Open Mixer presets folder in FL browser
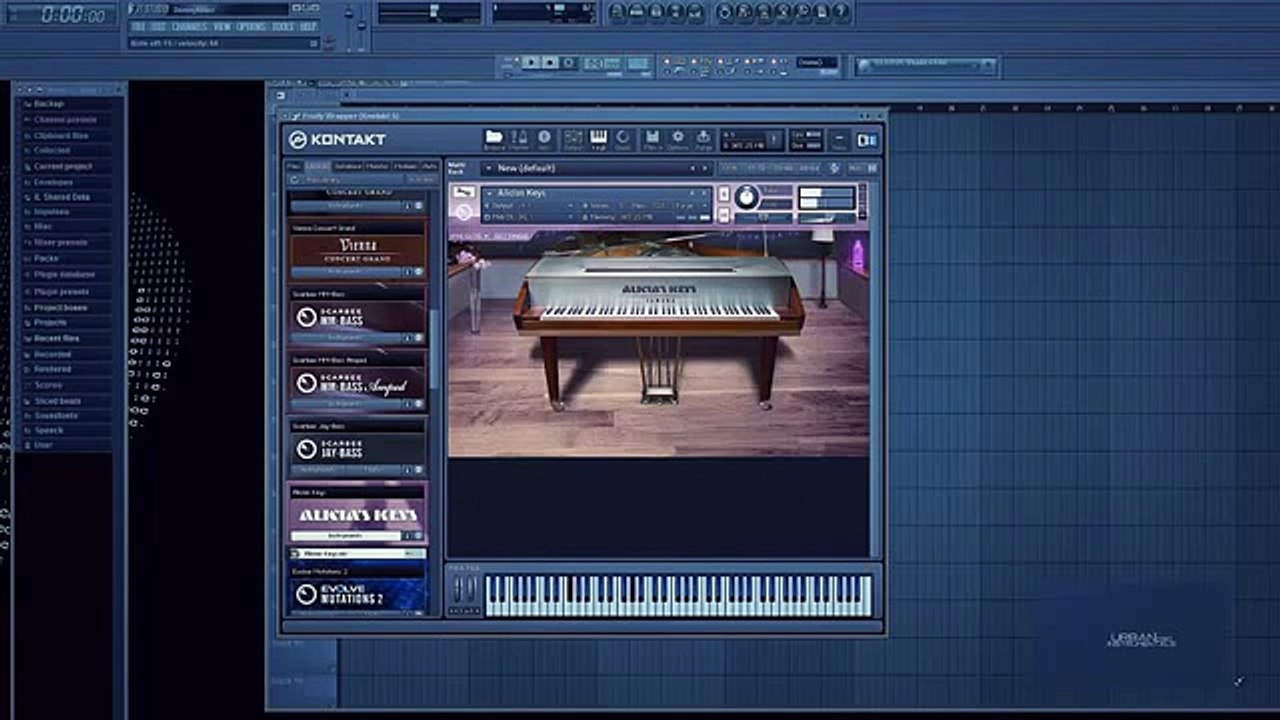Viewport: 1280px width, 720px height. [x=60, y=243]
